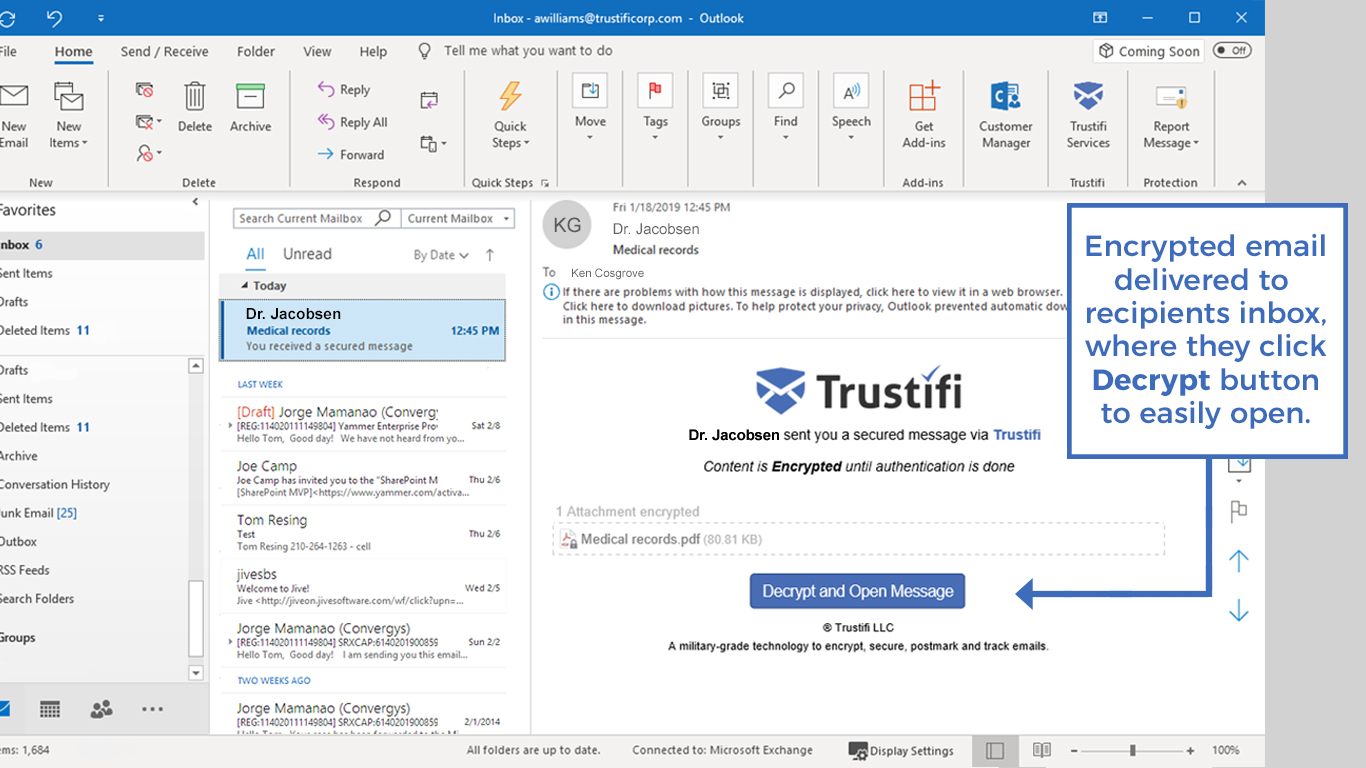Go to the previous item with the up arrow
1366x768 pixels.
coord(1239,561)
